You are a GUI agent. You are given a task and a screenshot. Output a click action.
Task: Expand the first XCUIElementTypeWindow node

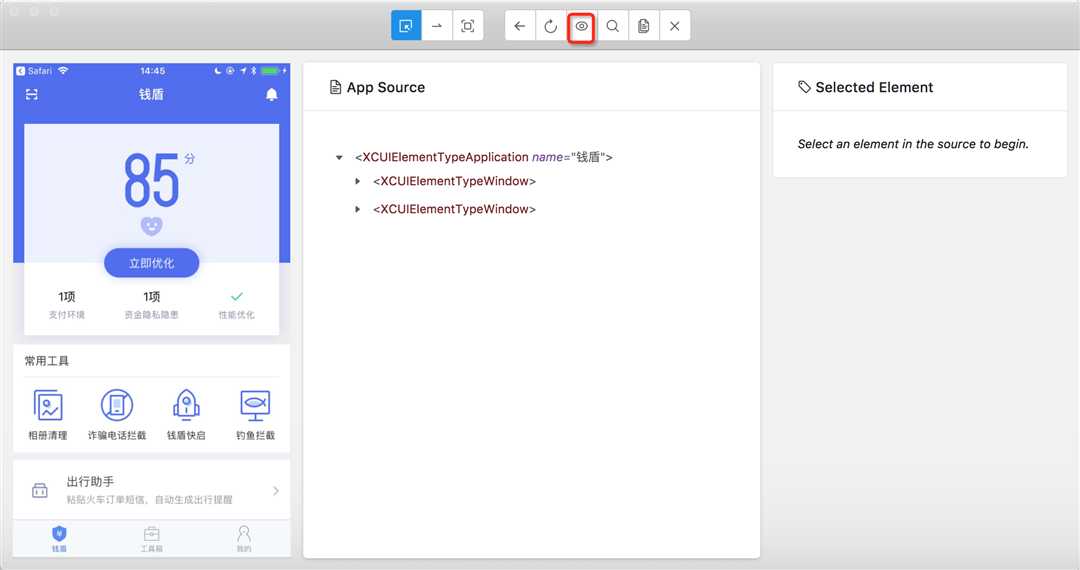coord(357,181)
